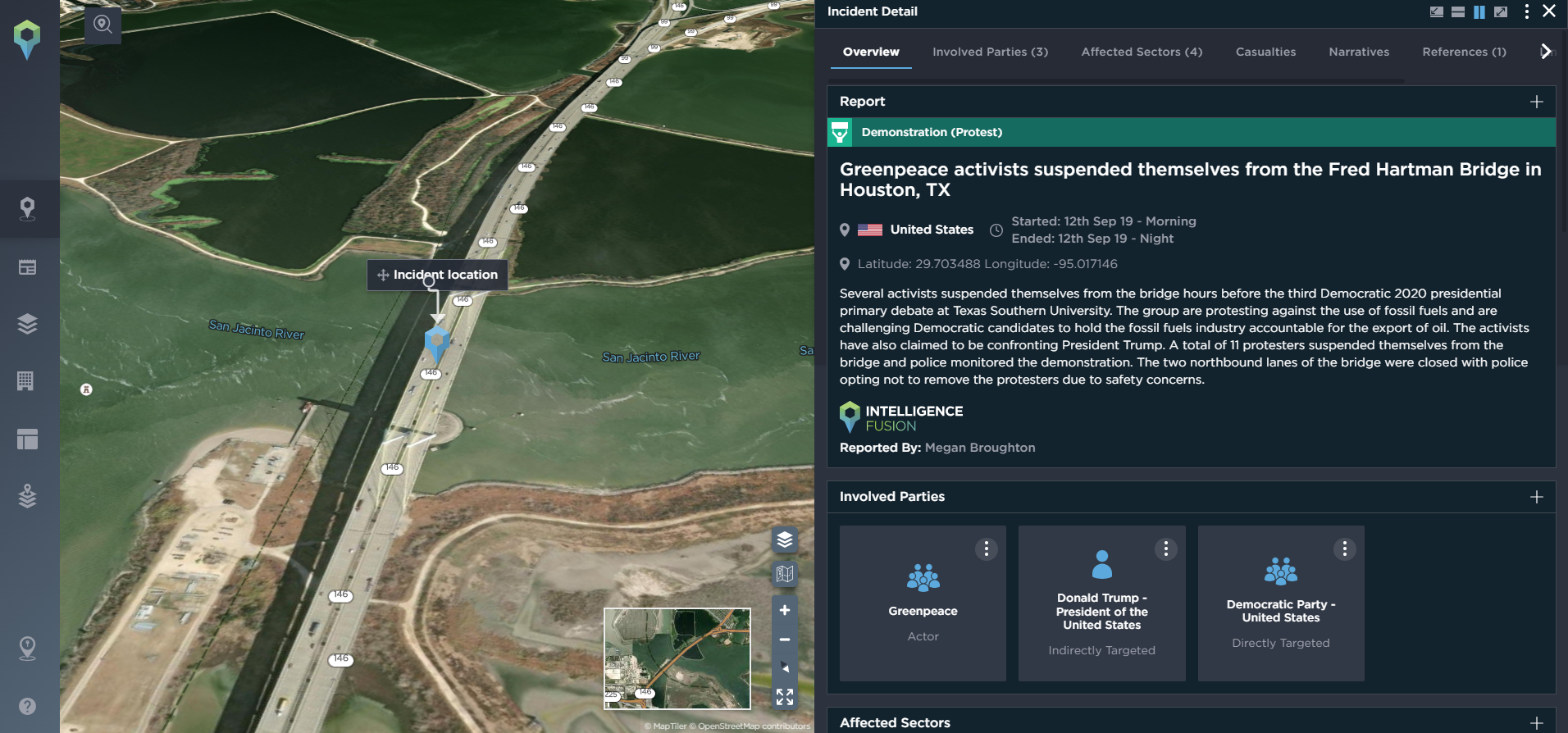The height and width of the screenshot is (733, 1568).
Task: Click the Incident location map label
Action: [x=437, y=275]
